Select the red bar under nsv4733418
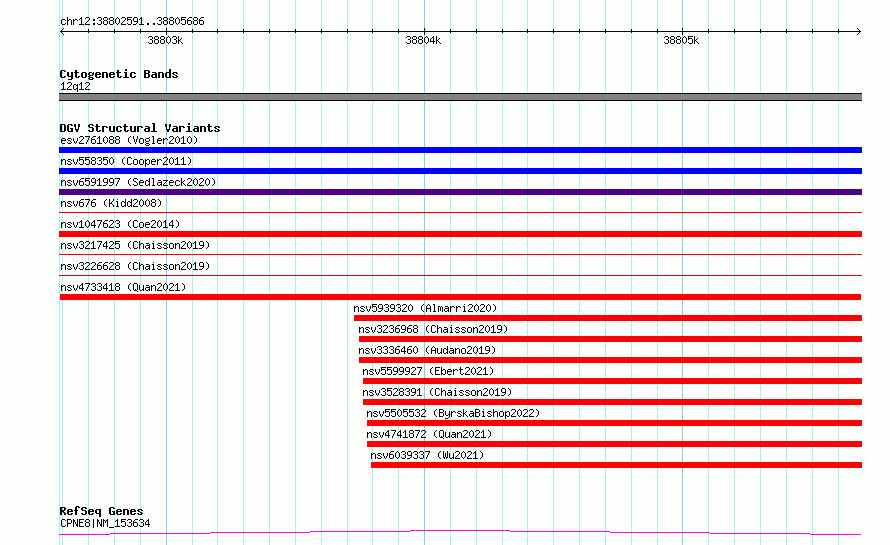Screen dimensions: 890x545 pos(460,297)
